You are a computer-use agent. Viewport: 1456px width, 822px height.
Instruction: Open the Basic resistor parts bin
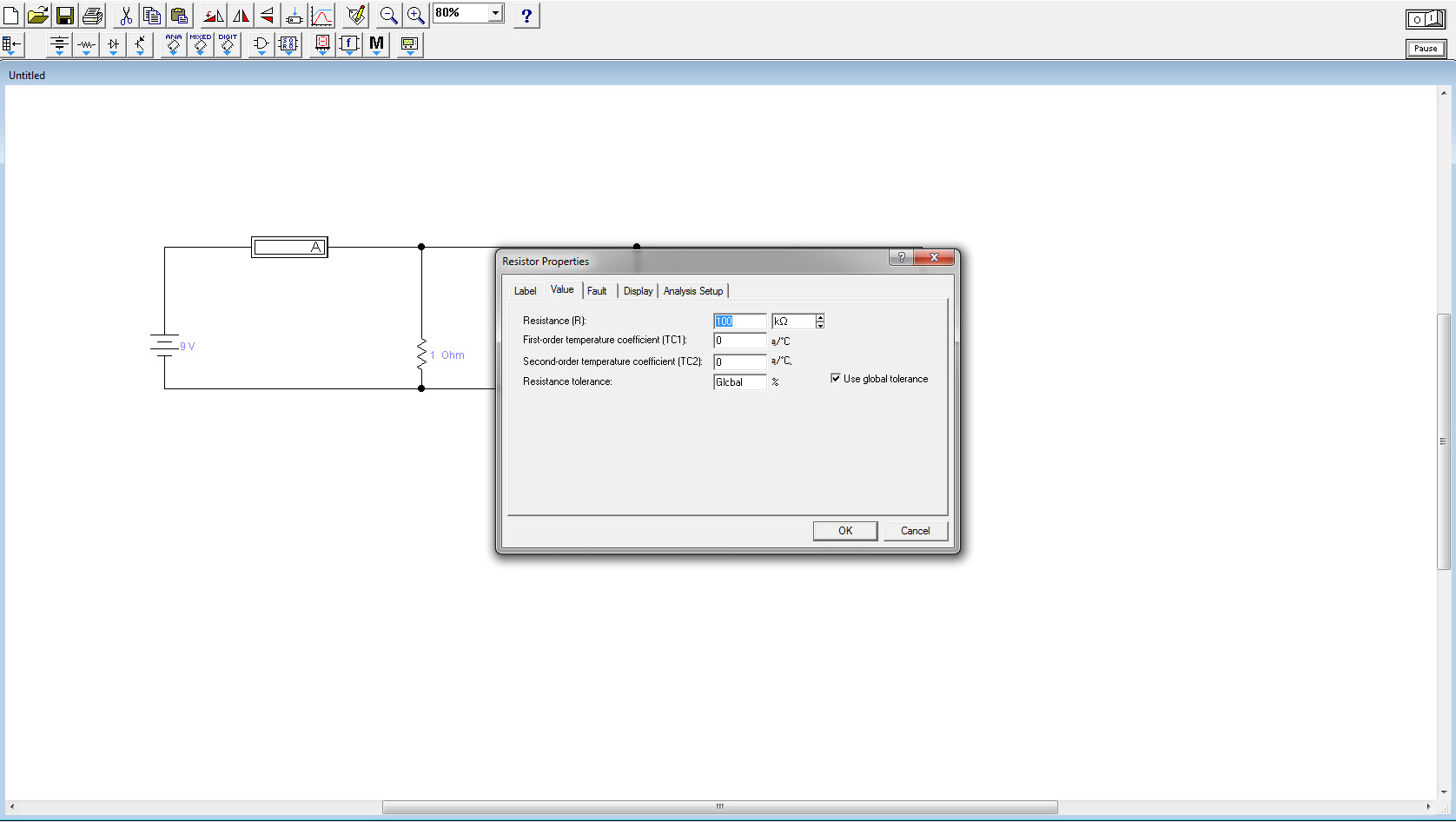(x=86, y=44)
